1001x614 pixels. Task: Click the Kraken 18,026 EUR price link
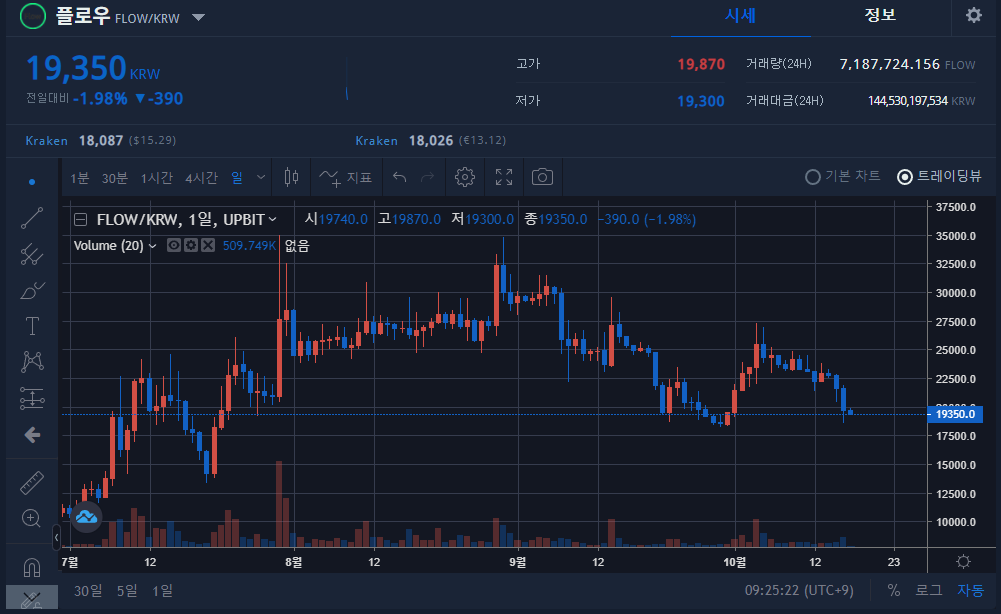pyautogui.click(x=431, y=140)
